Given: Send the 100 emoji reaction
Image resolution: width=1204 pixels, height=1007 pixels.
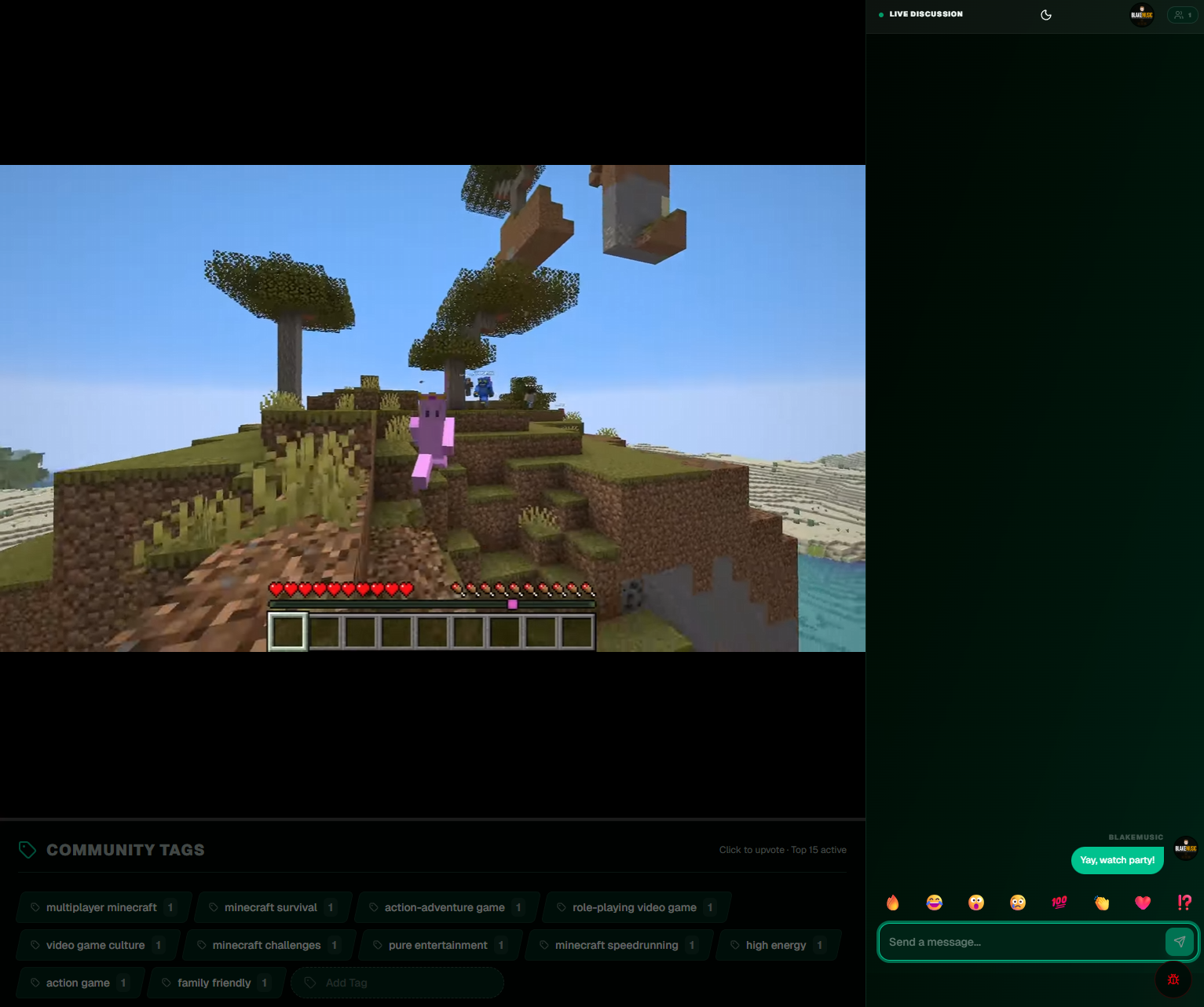Looking at the screenshot, I should (x=1059, y=903).
